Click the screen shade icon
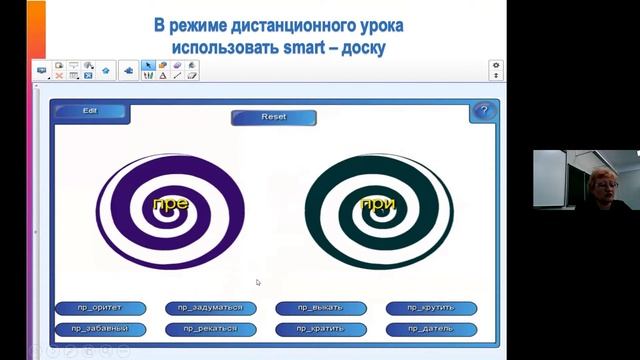Viewport: 640px width, 360px height. (x=74, y=65)
